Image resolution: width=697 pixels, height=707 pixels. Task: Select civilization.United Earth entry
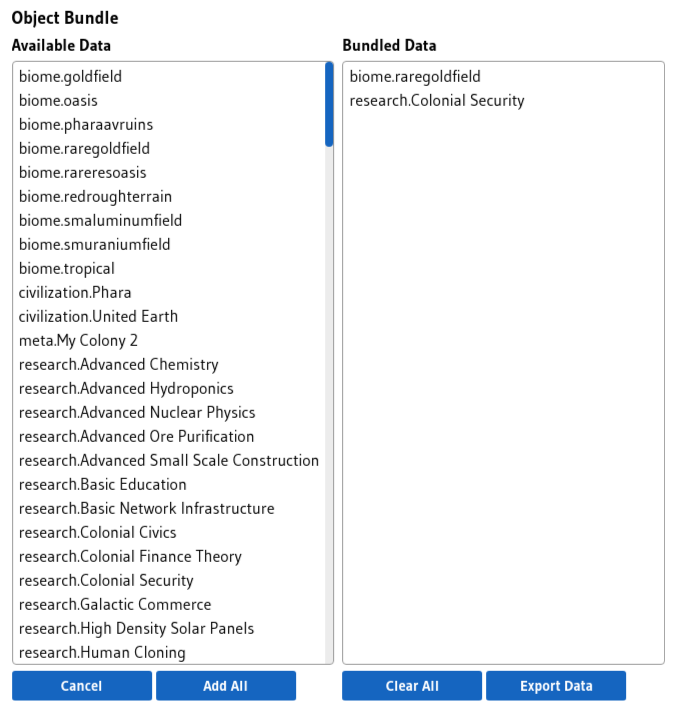(169, 317)
